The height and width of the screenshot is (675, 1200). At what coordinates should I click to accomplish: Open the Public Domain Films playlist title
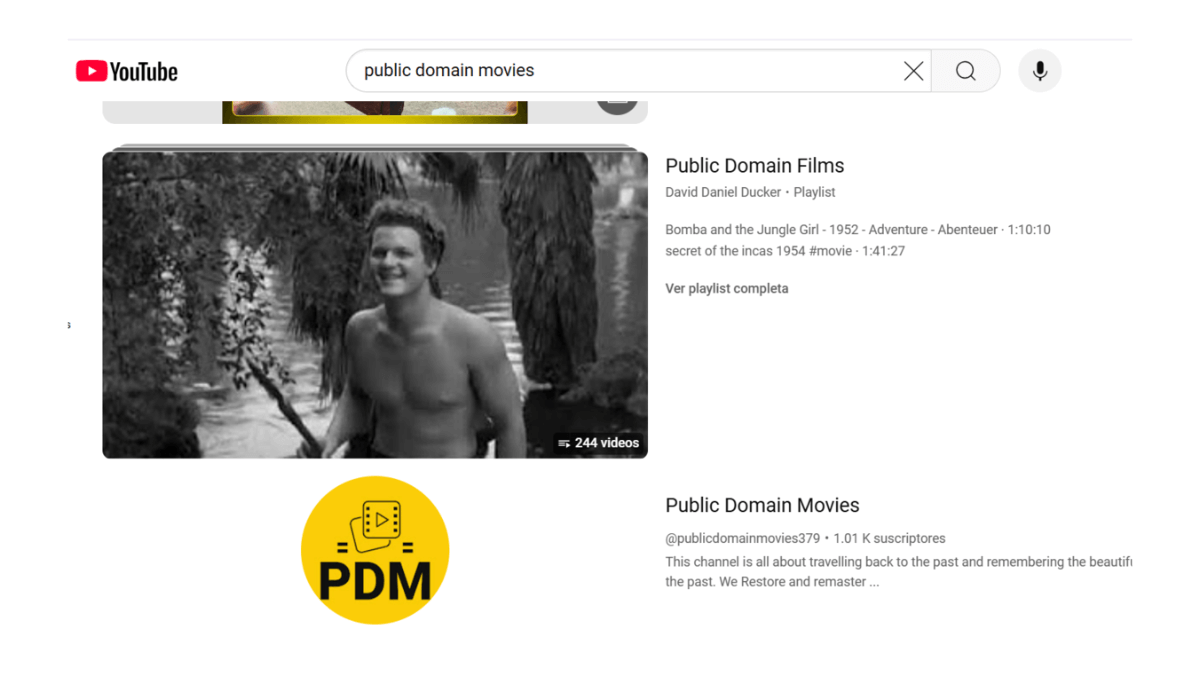(x=755, y=165)
